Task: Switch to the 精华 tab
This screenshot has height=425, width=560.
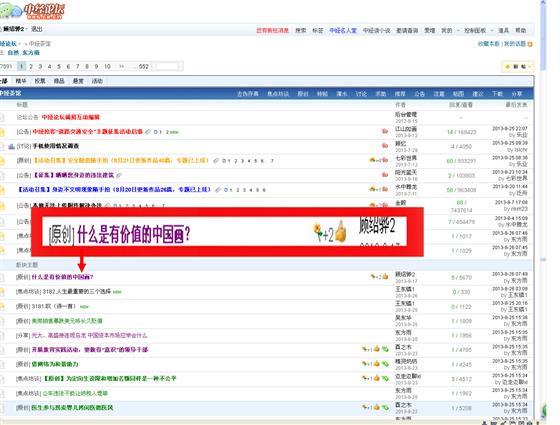Action: click(x=21, y=81)
